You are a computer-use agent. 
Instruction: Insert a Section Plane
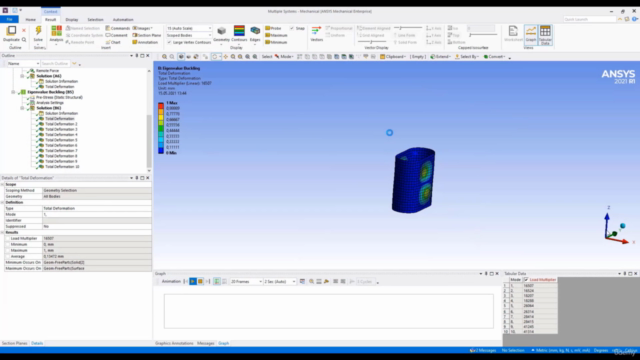tap(147, 36)
